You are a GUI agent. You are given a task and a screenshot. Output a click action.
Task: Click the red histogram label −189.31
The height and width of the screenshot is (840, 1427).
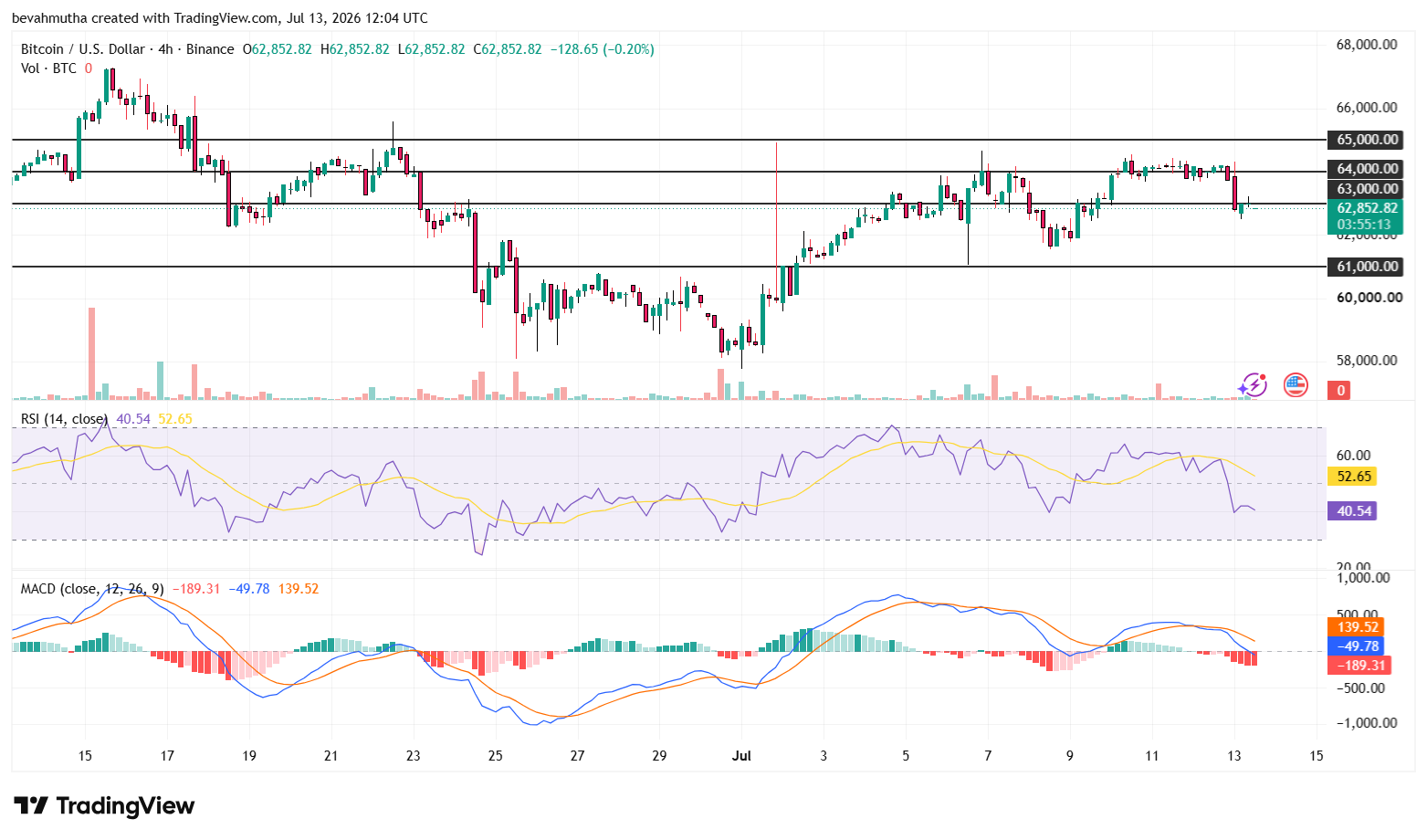(x=1359, y=666)
